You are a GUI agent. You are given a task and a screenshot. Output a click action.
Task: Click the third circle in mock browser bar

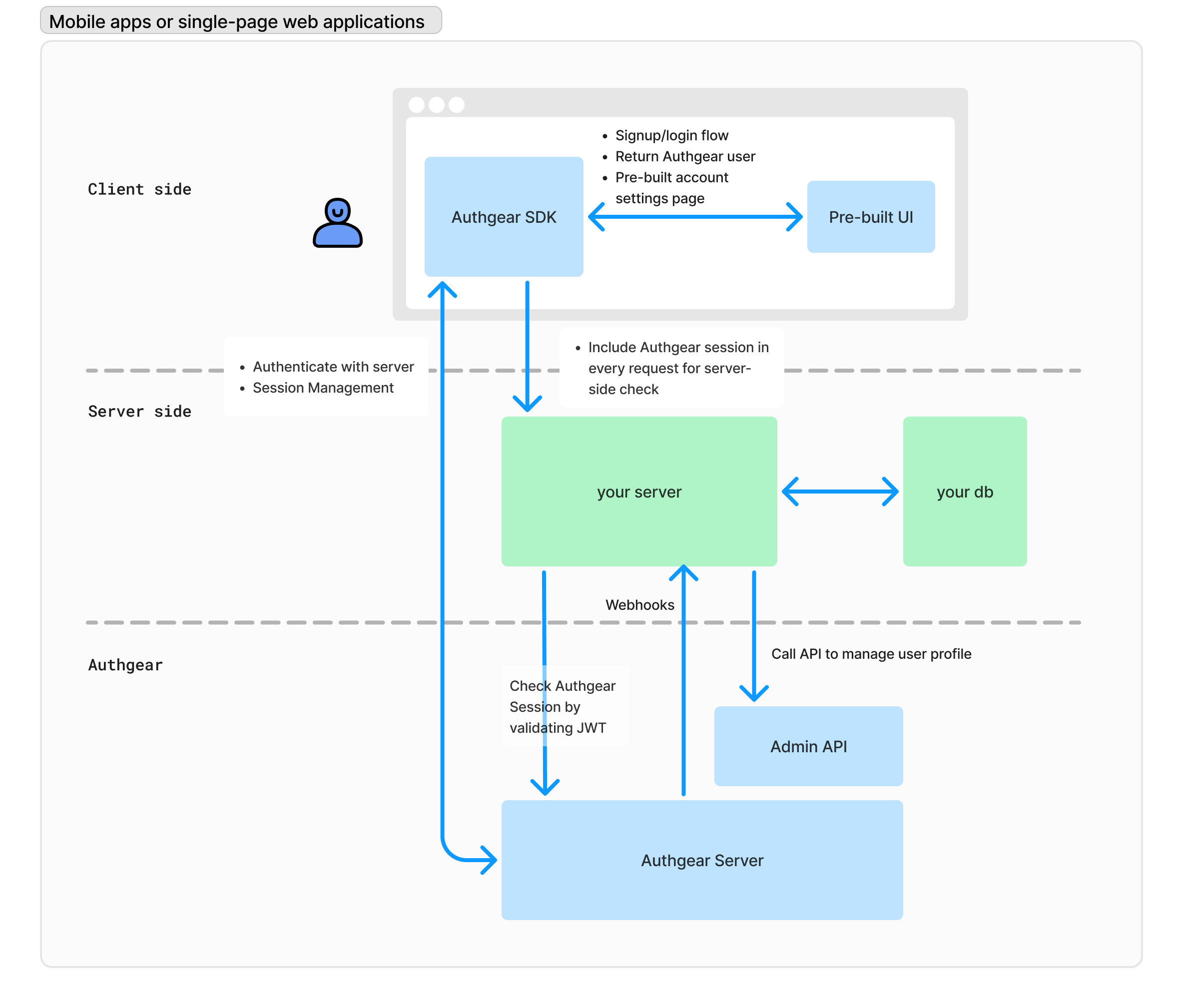point(456,105)
